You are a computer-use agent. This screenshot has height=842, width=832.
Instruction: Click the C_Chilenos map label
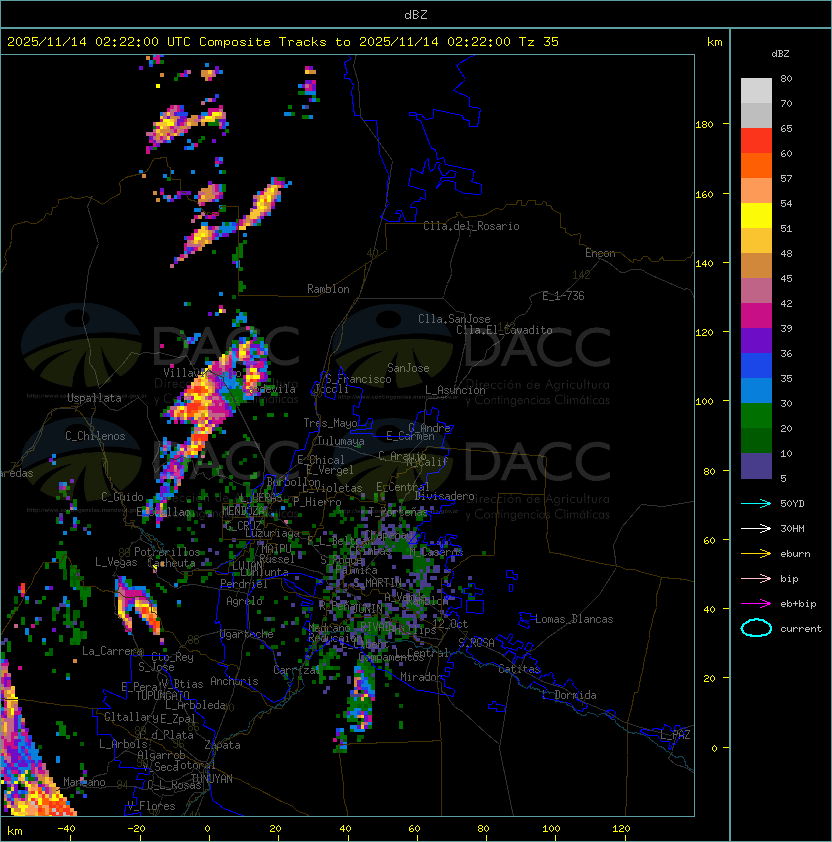point(95,436)
